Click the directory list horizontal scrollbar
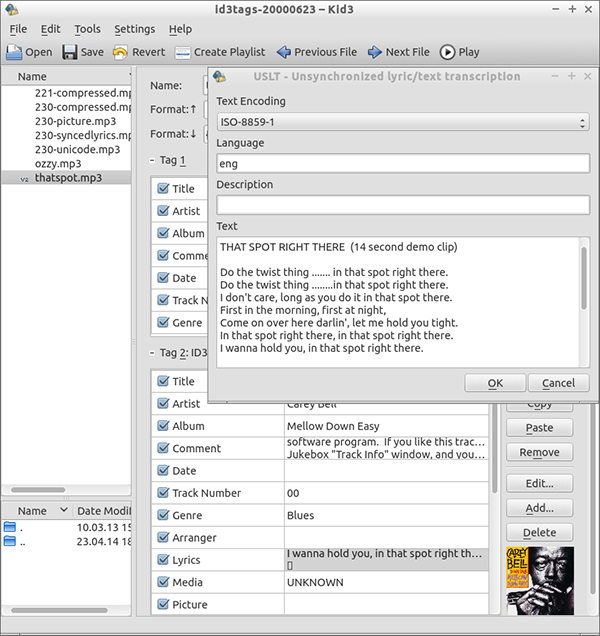The height and width of the screenshot is (636, 600). pos(59,610)
